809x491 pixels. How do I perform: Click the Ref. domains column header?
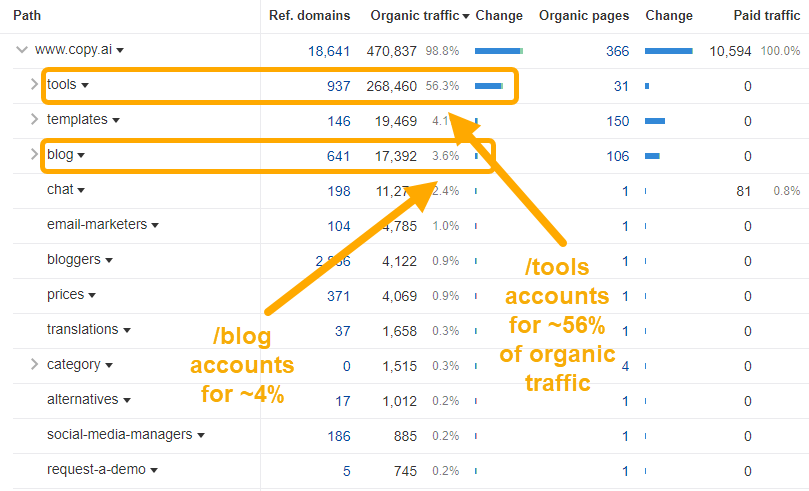(309, 16)
